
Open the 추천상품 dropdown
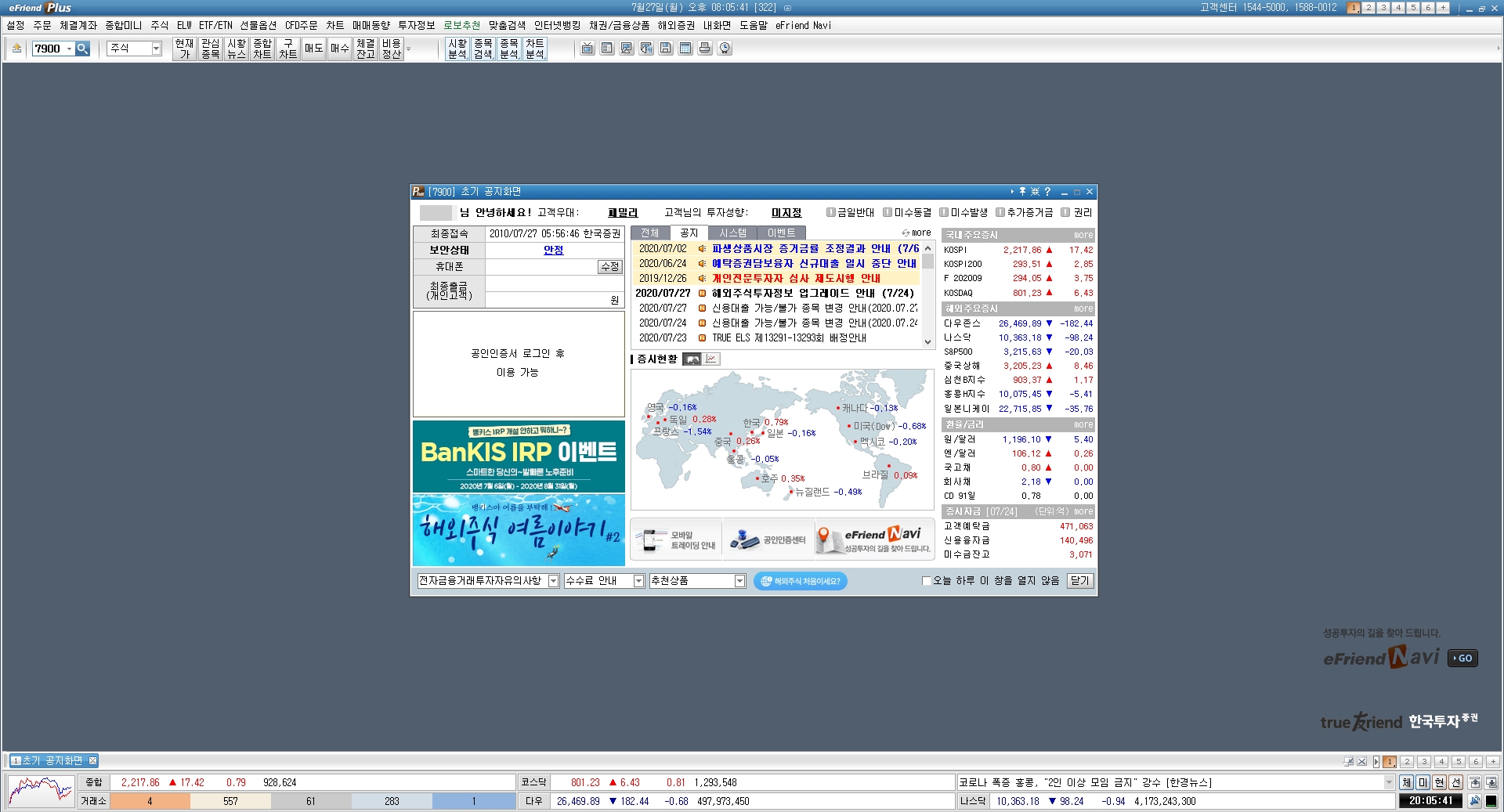coord(739,581)
